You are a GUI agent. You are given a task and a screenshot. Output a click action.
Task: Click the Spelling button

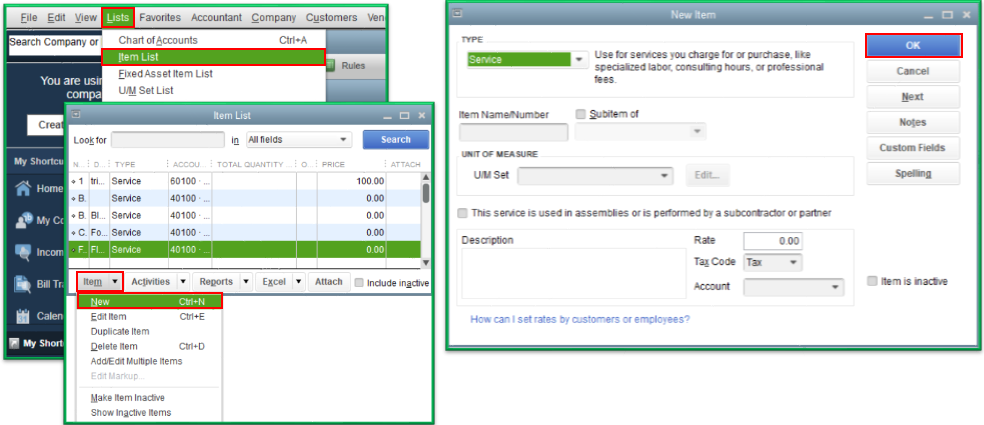pos(913,174)
